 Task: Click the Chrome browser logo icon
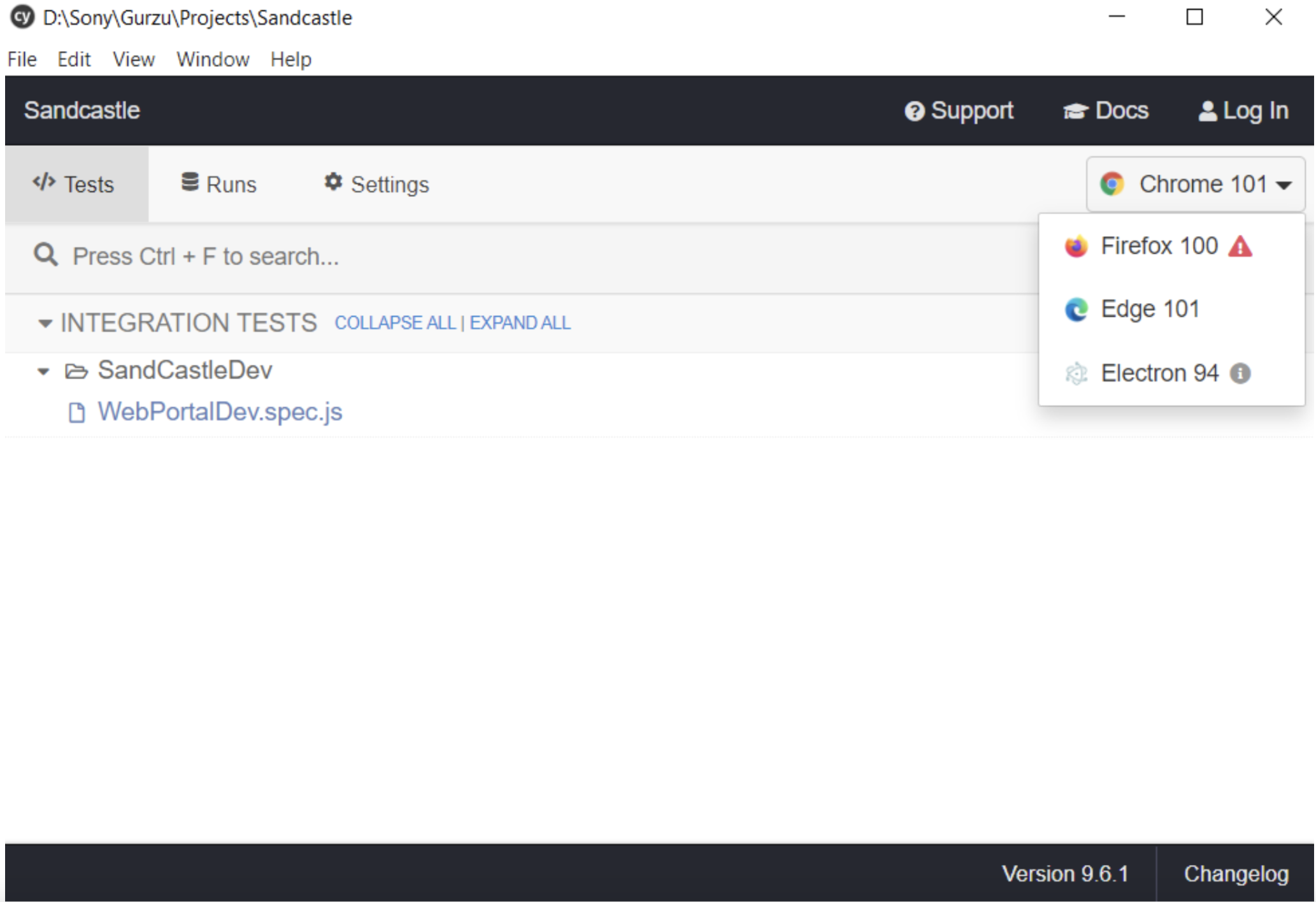click(1112, 184)
